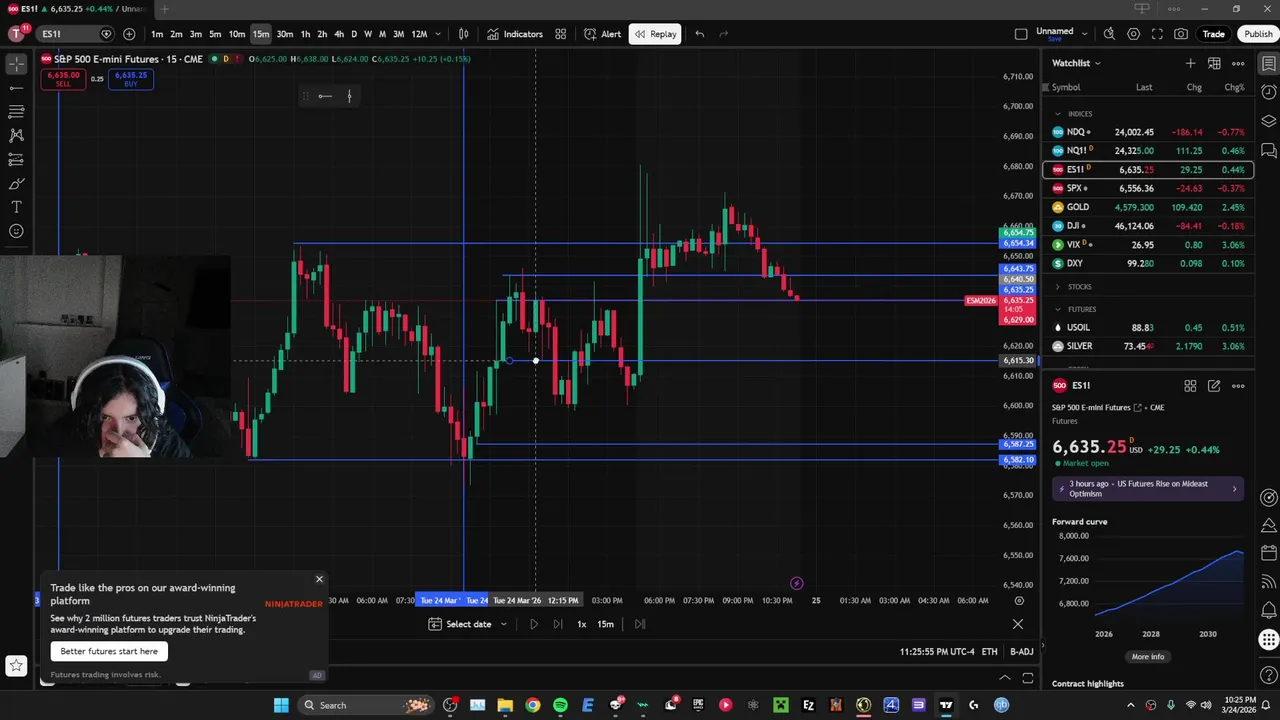Image resolution: width=1280 pixels, height=720 pixels.
Task: Open the Fibonacci tools in left toolbar
Action: point(16,112)
